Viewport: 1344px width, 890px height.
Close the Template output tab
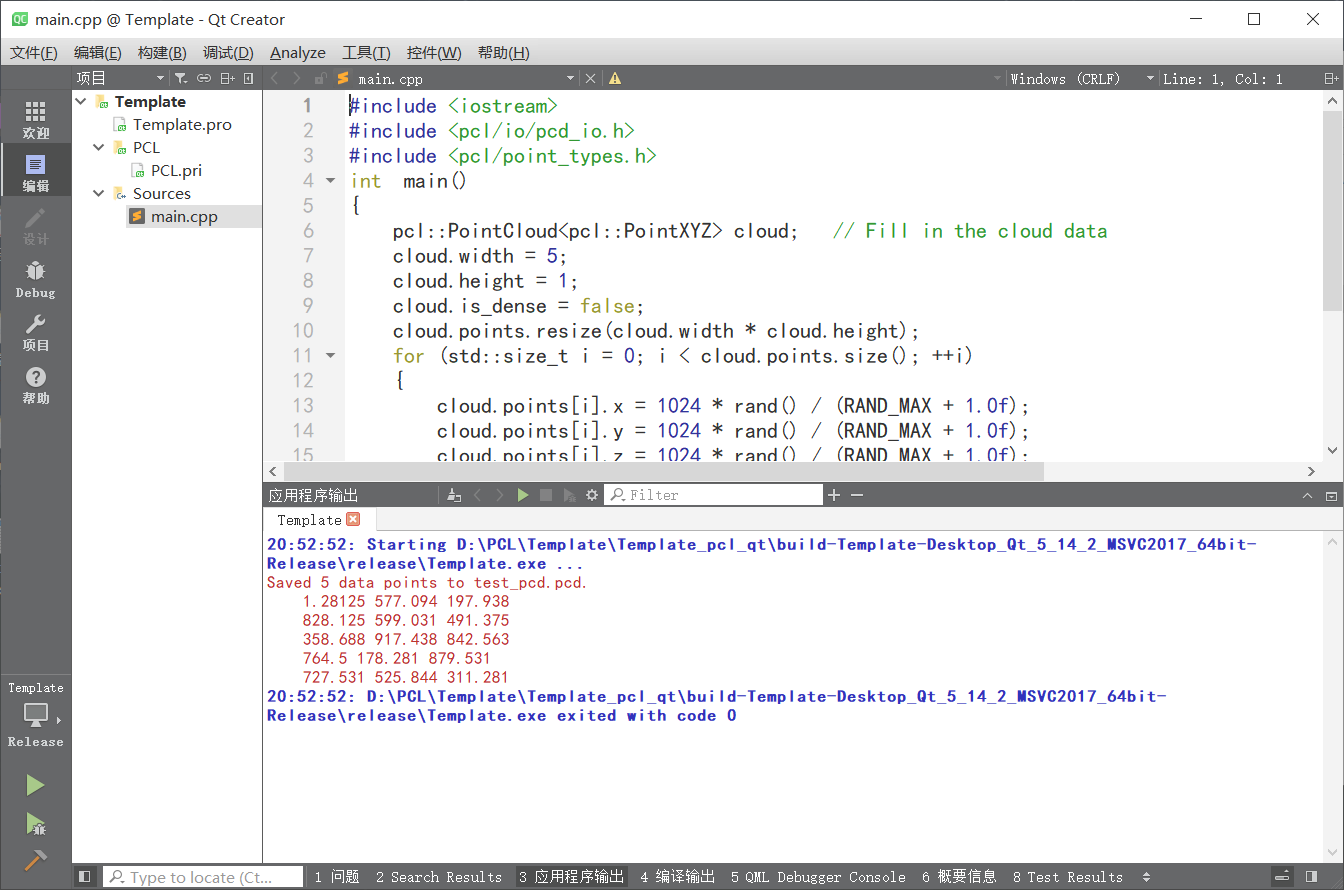353,519
